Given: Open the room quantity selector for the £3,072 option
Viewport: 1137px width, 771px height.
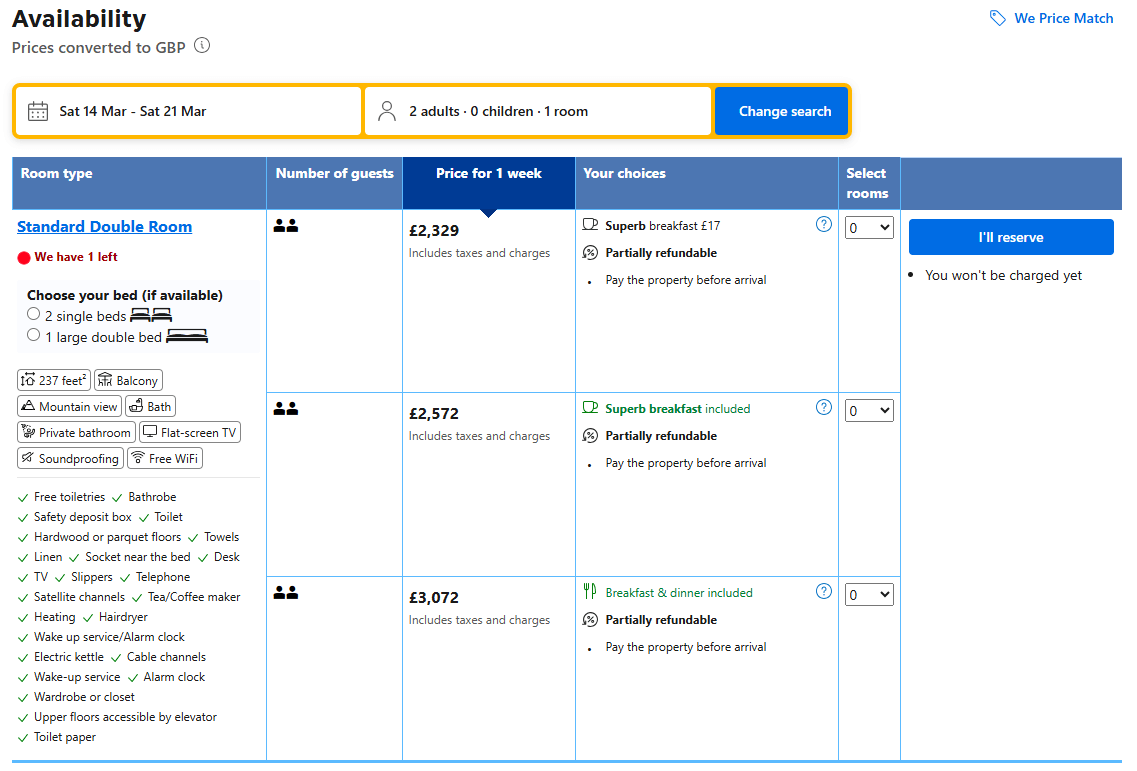Looking at the screenshot, I should tap(868, 594).
